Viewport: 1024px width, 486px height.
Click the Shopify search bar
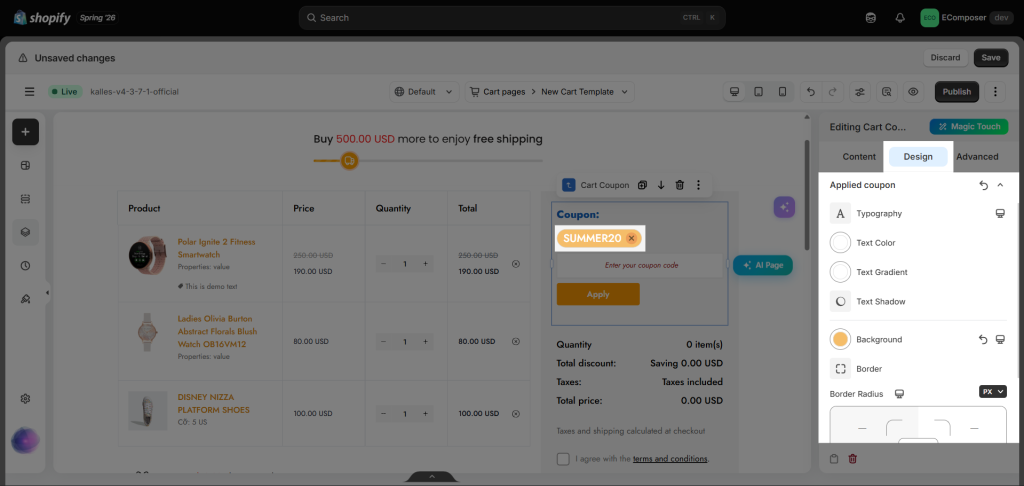pyautogui.click(x=511, y=18)
